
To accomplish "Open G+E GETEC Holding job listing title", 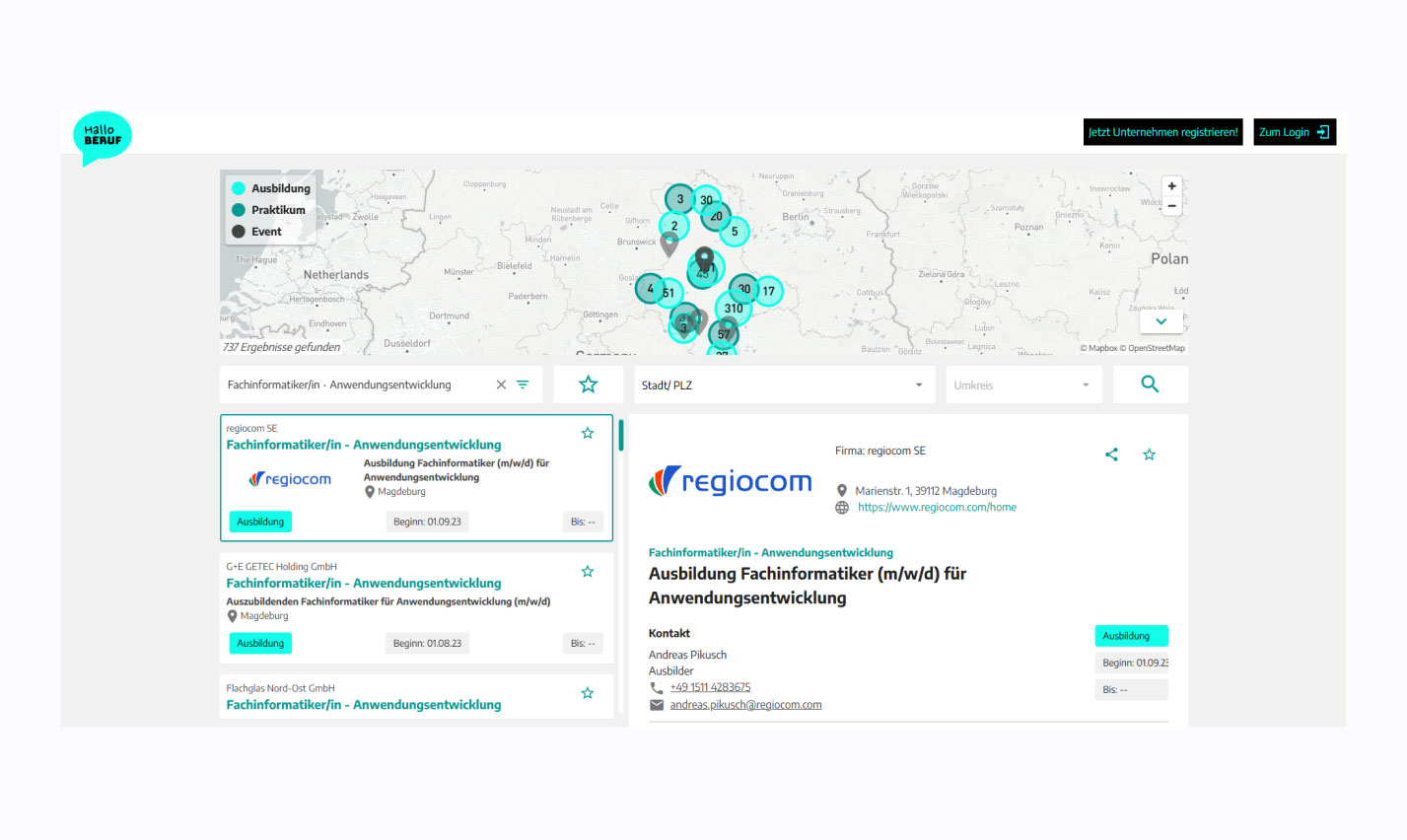I will pyautogui.click(x=364, y=583).
